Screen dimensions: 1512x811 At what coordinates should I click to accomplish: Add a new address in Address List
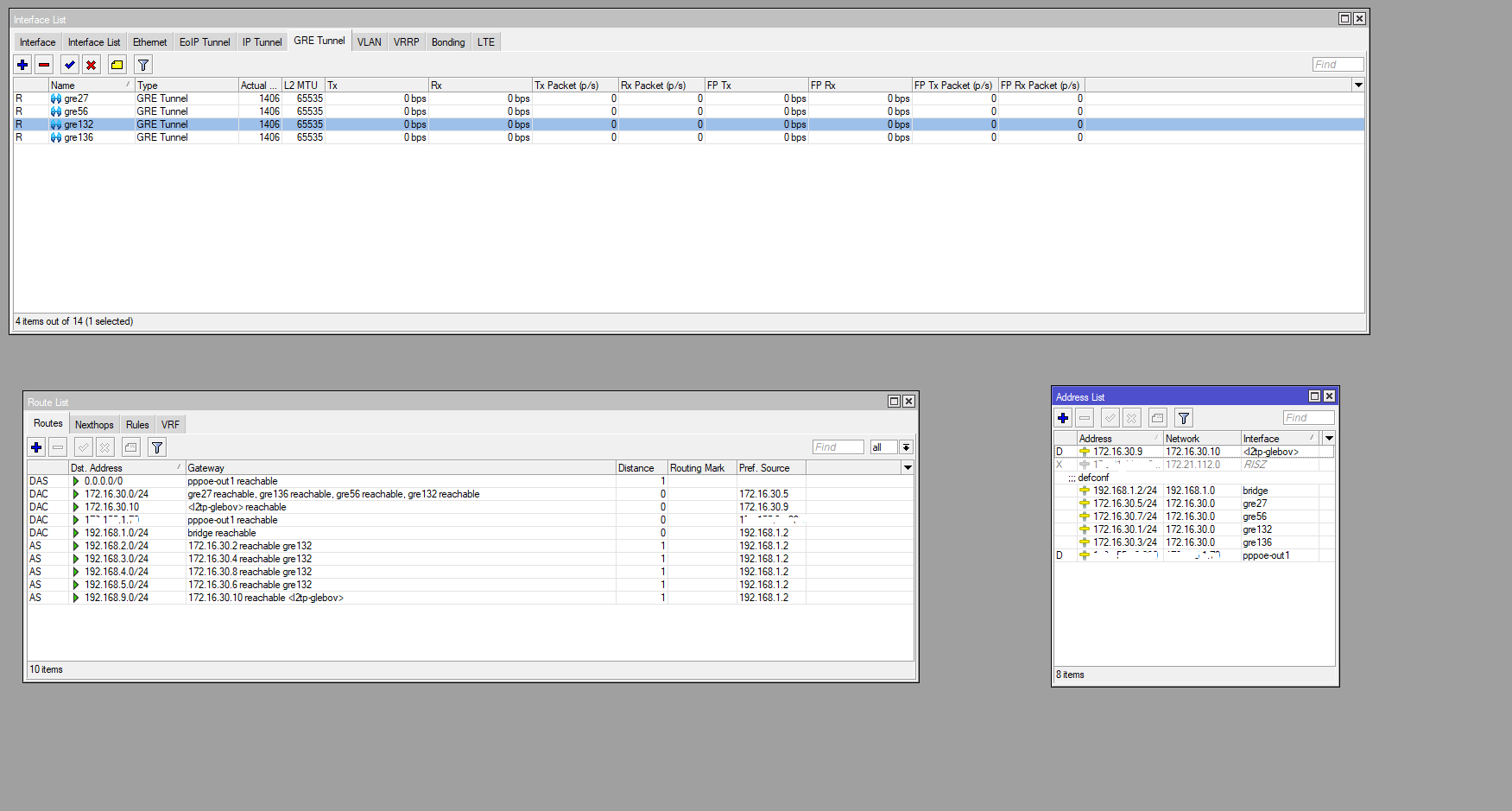[1063, 418]
